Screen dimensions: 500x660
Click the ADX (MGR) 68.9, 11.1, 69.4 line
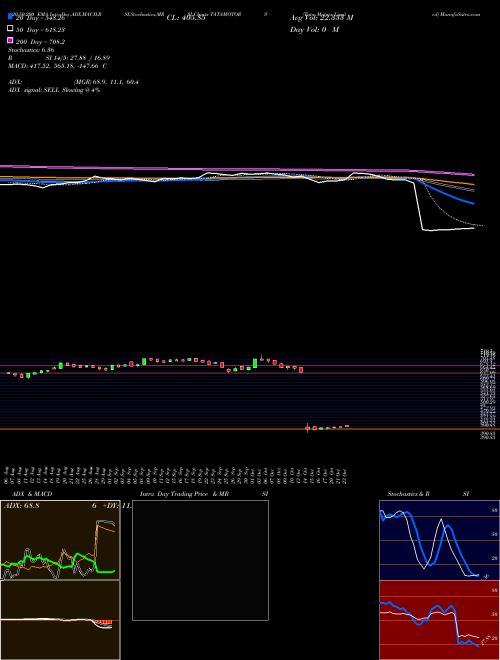click(73, 82)
